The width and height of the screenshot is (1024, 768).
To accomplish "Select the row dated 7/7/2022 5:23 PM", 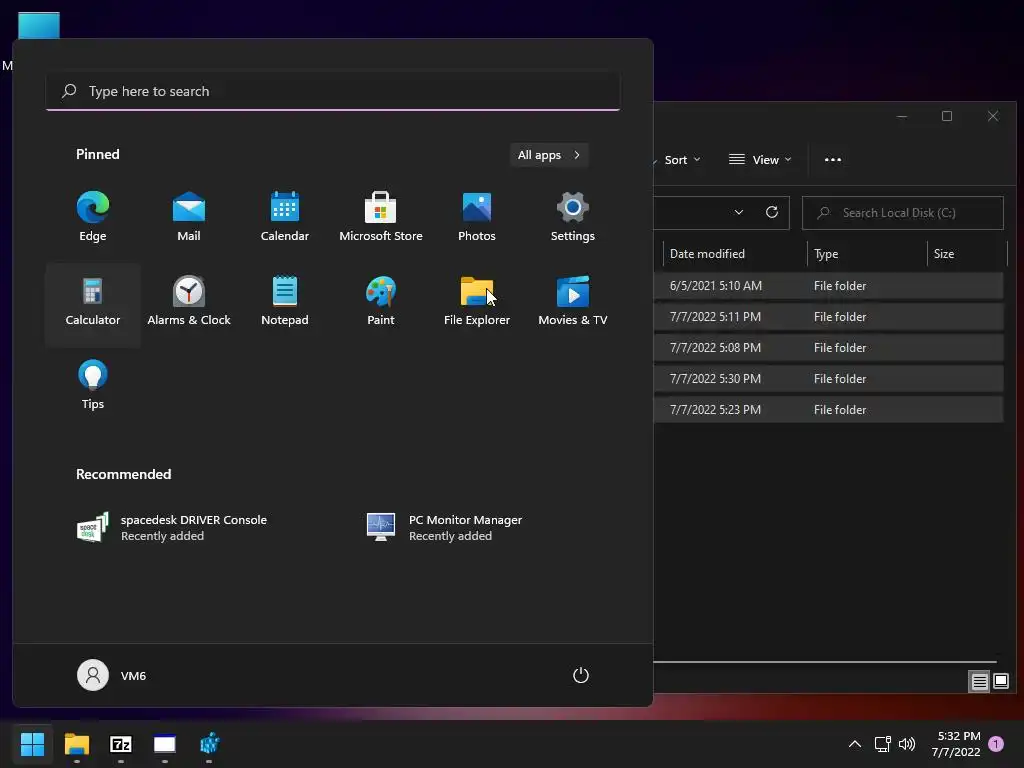I will pos(828,410).
